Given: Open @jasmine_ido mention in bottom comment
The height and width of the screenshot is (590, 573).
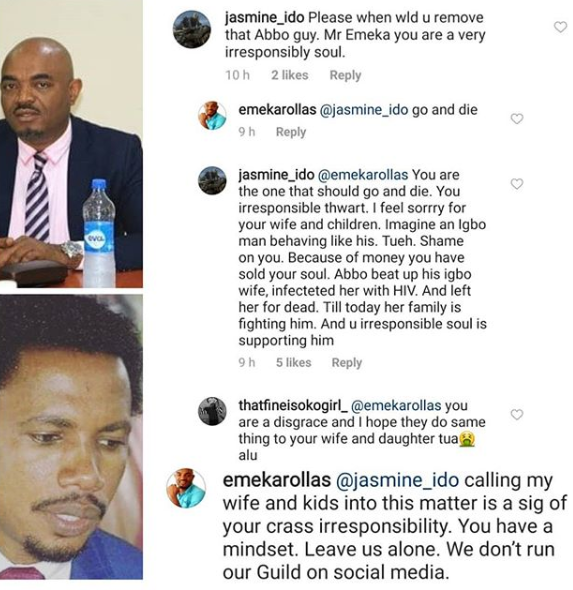Looking at the screenshot, I should [397, 481].
